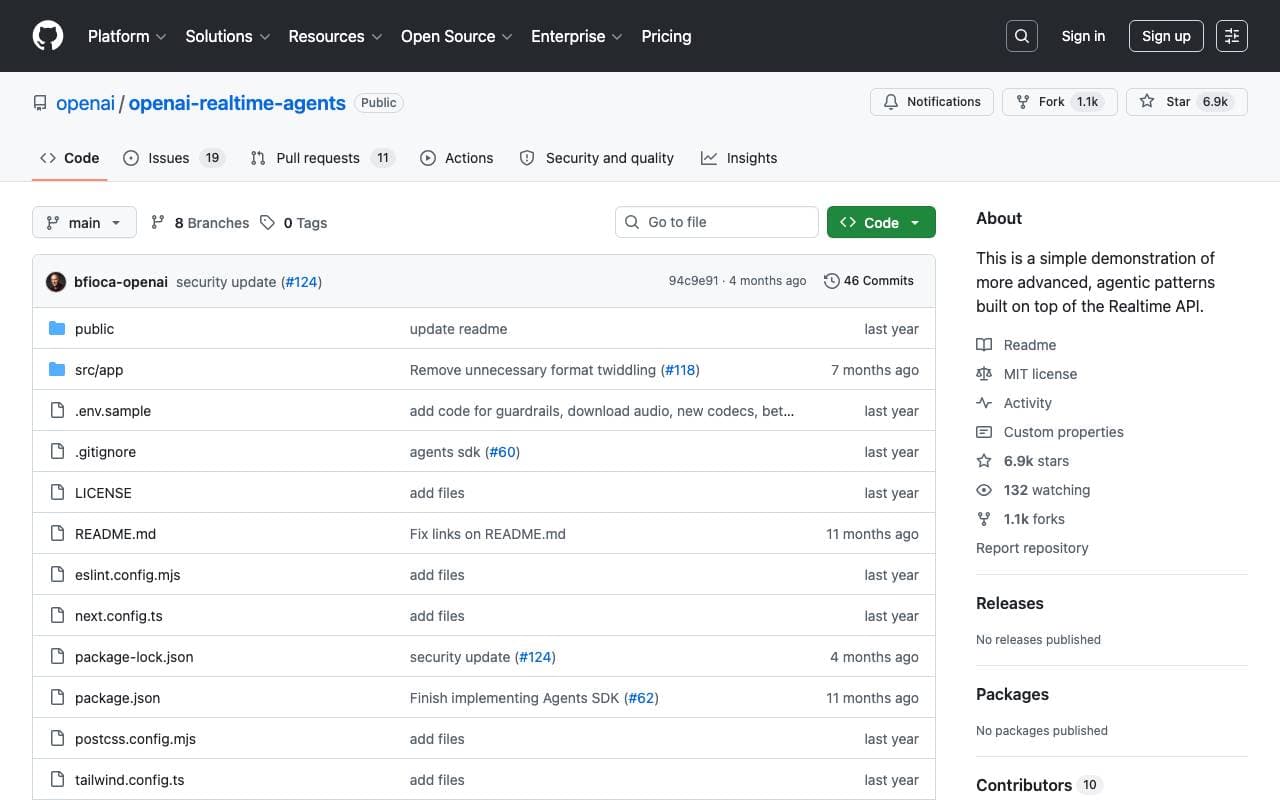Click the .env.sample file icon
1280x800 pixels.
(x=57, y=411)
